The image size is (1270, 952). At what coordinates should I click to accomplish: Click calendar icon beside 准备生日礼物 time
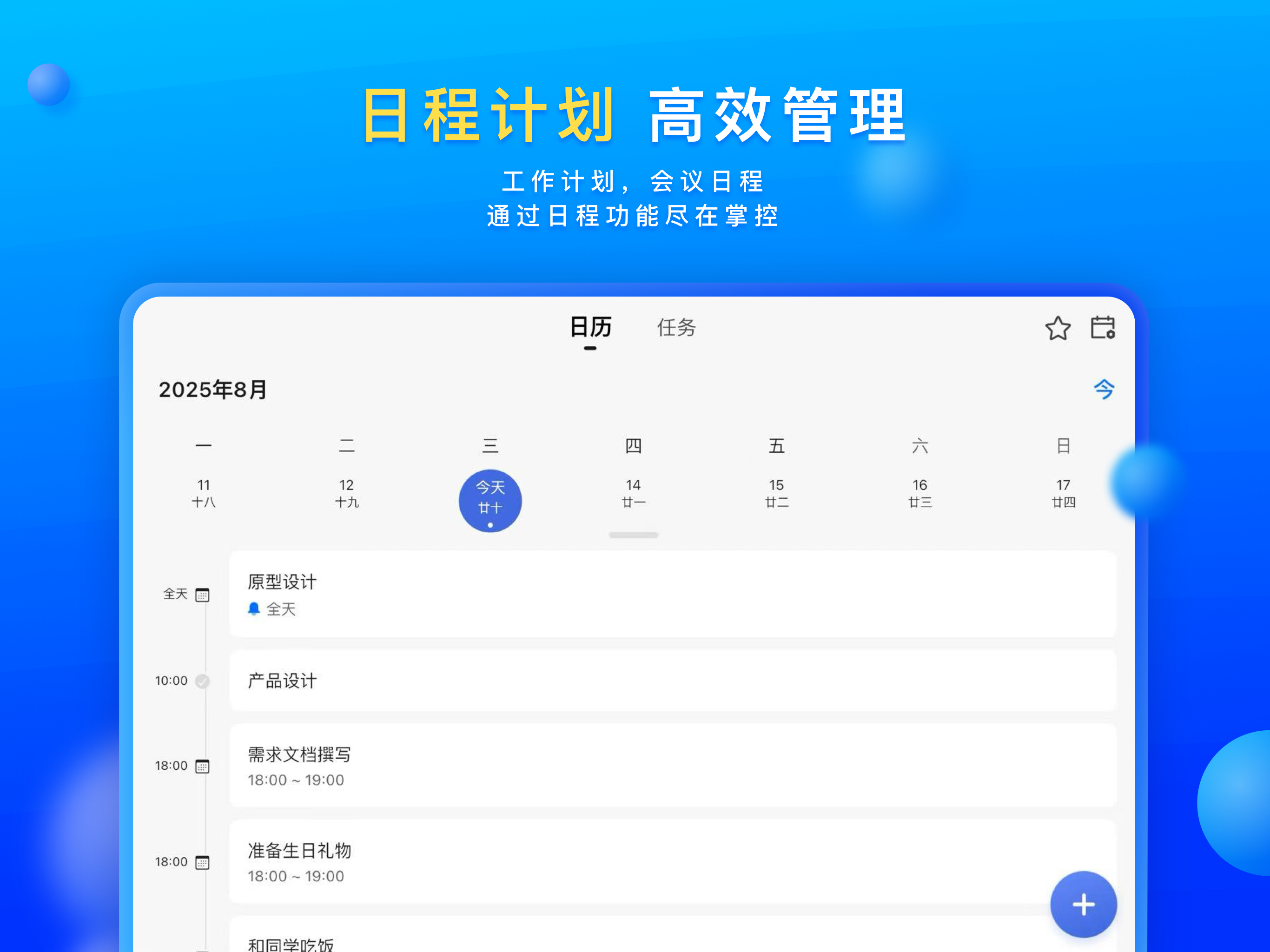tap(202, 862)
